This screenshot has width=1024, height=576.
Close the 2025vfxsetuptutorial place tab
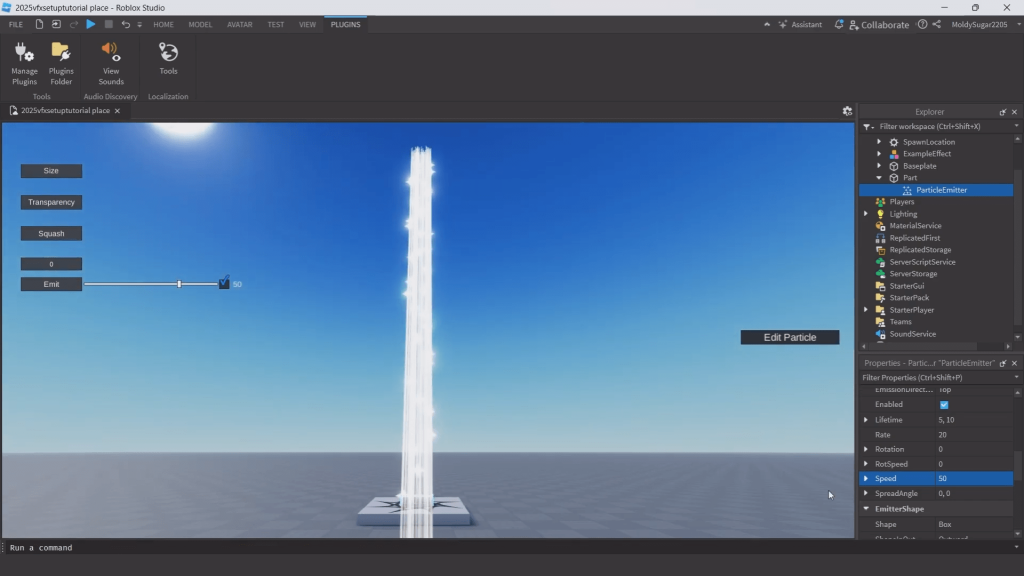[118, 111]
